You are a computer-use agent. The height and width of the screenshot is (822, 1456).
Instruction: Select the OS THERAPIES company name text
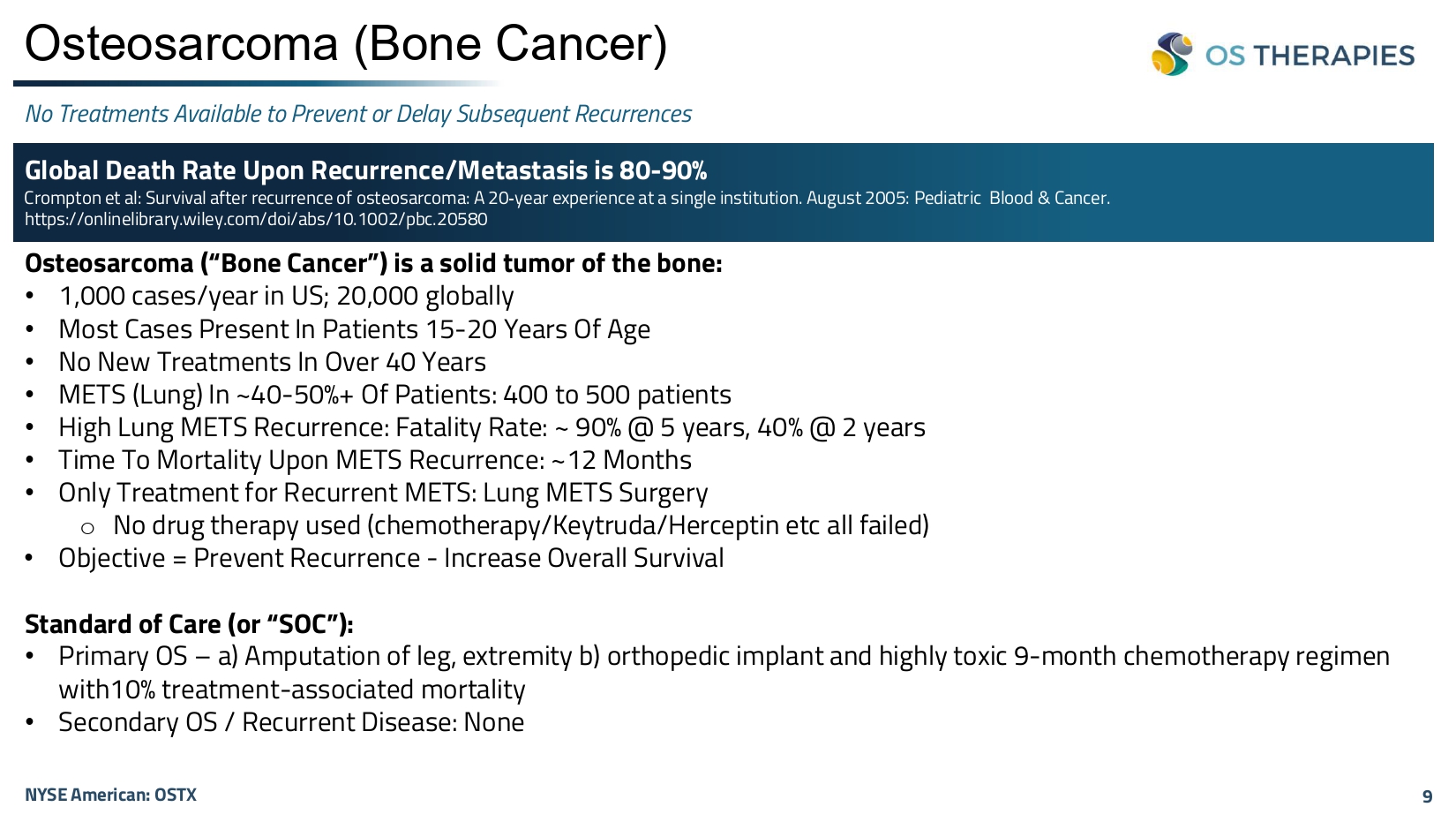click(x=1310, y=56)
